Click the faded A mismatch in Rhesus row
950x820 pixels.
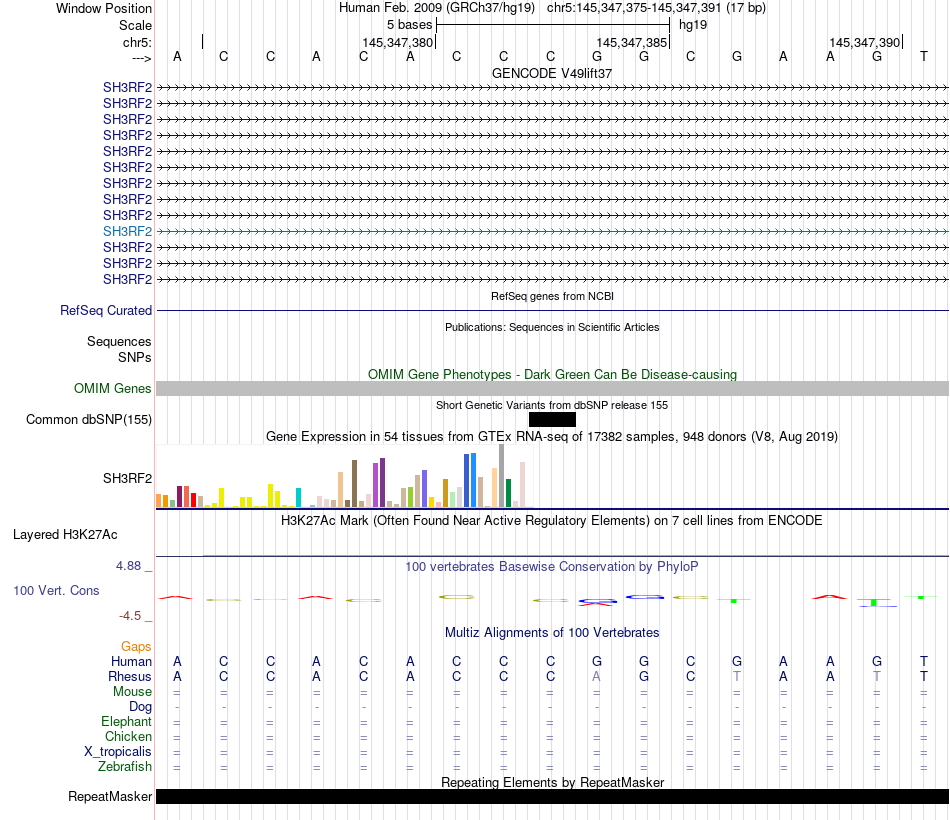point(597,676)
